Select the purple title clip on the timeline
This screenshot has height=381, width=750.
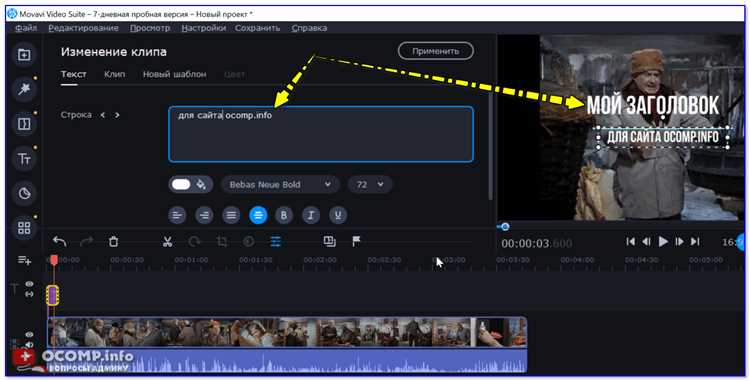pyautogui.click(x=53, y=295)
